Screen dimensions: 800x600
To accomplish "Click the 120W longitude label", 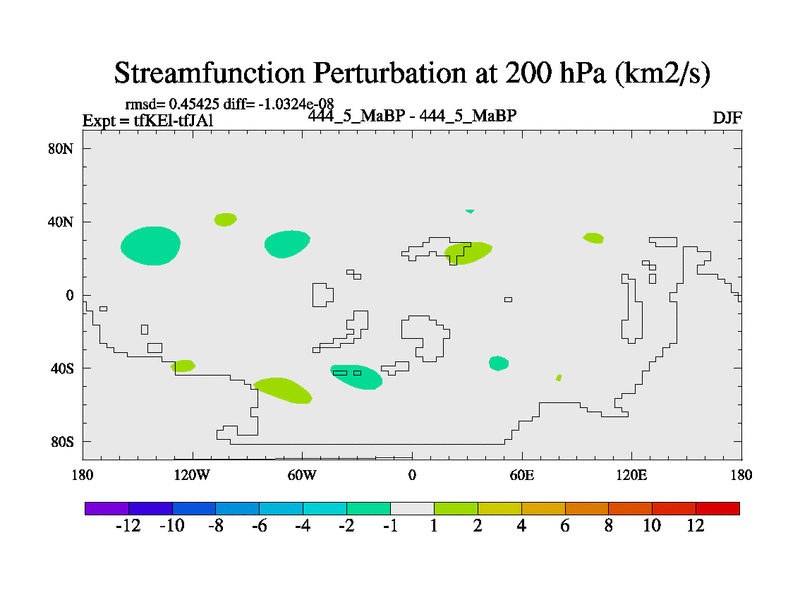I will pyautogui.click(x=192, y=475).
